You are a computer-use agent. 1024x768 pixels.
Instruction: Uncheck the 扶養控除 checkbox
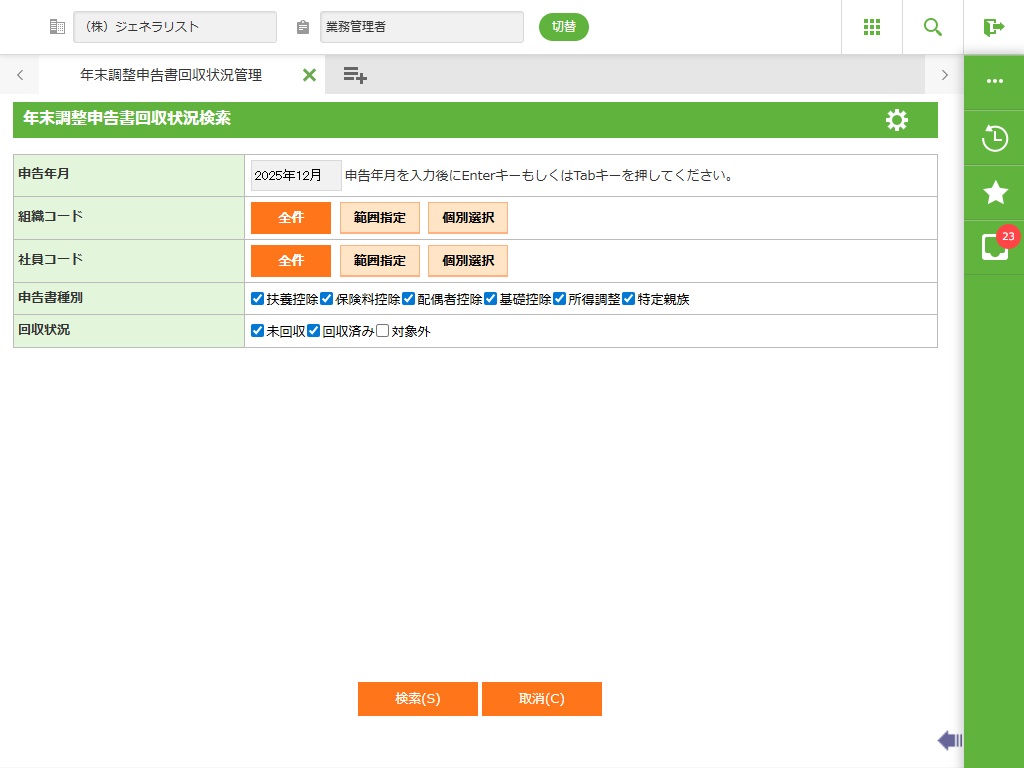258,299
